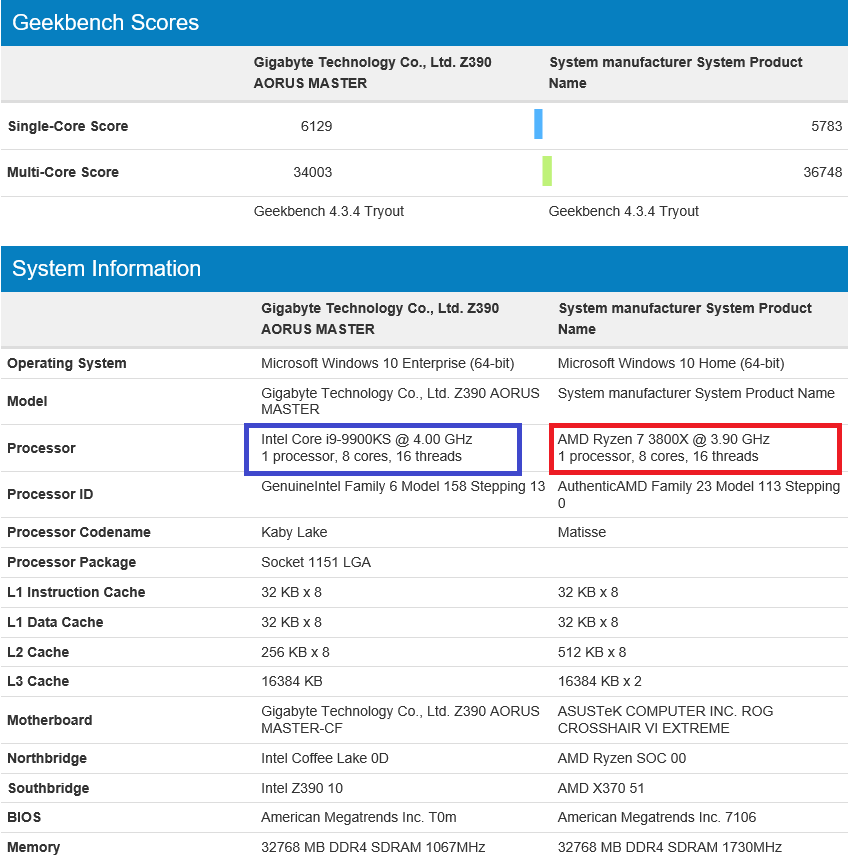Click the System Information section header
This screenshot has height=859, width=848.
(x=107, y=269)
